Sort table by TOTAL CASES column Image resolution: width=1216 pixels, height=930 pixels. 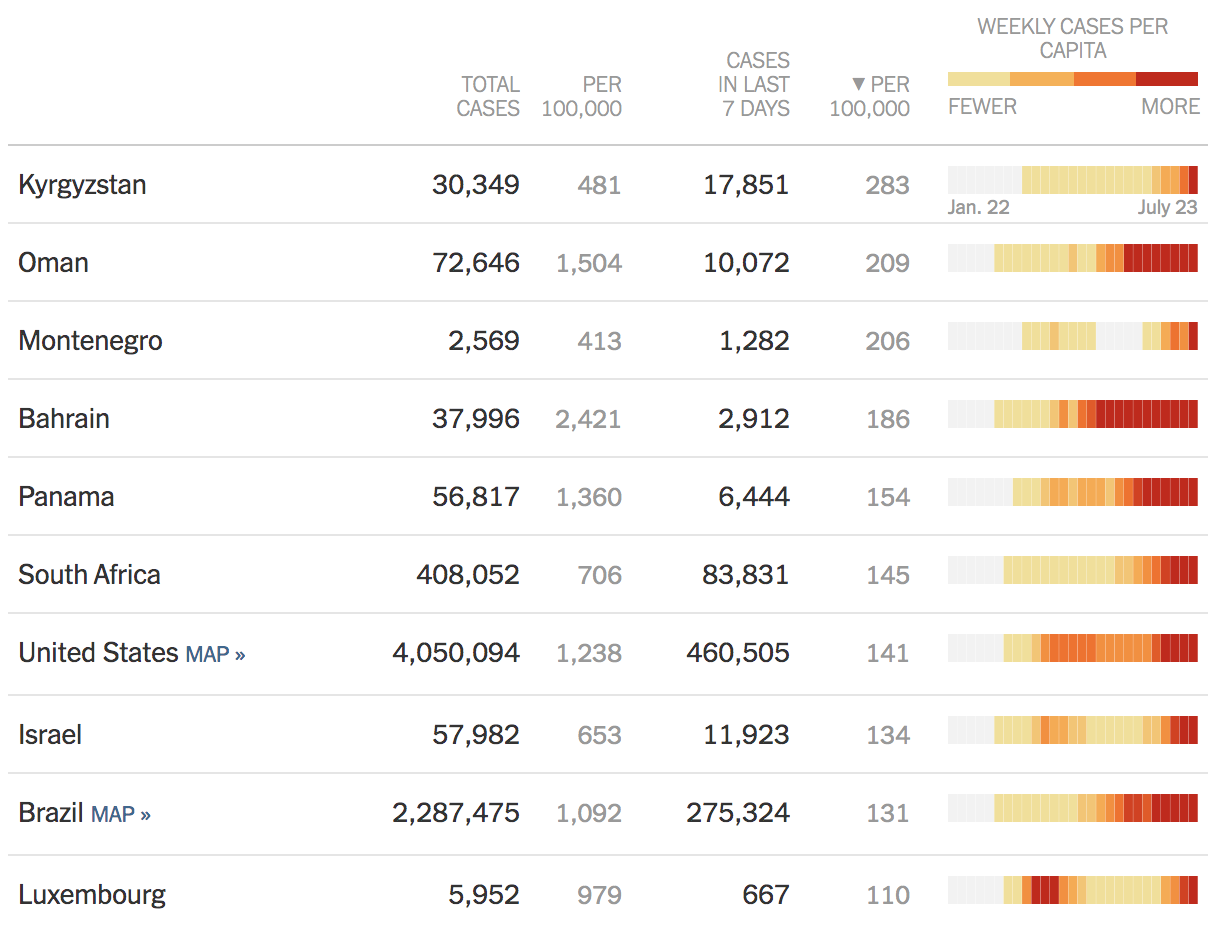tap(488, 96)
